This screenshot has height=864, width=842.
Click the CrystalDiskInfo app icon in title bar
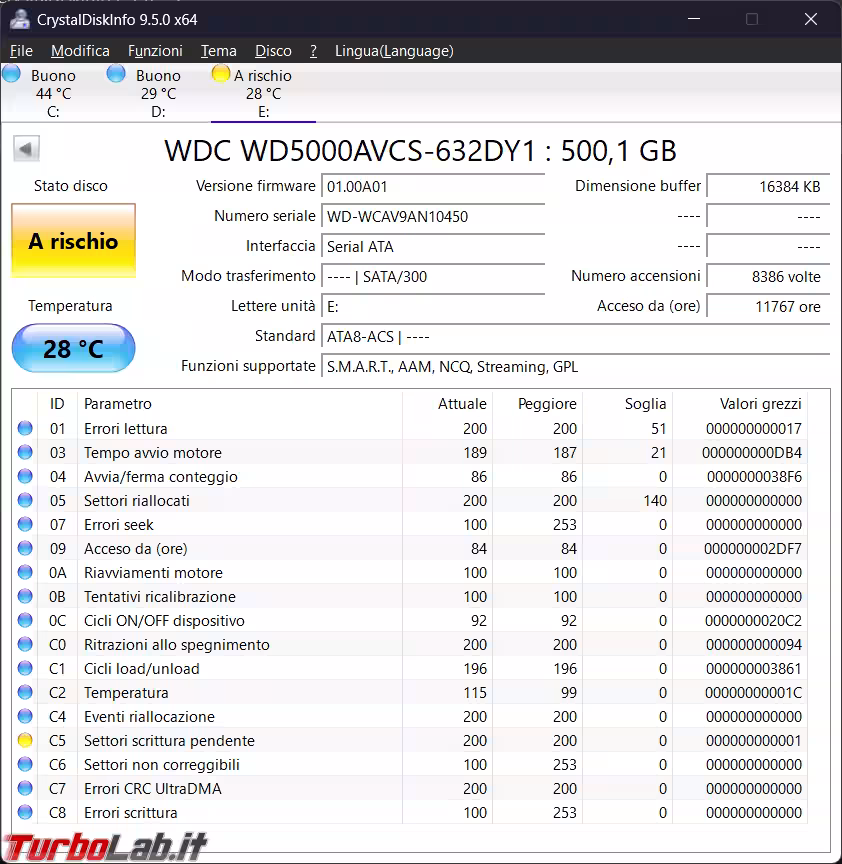click(20, 20)
